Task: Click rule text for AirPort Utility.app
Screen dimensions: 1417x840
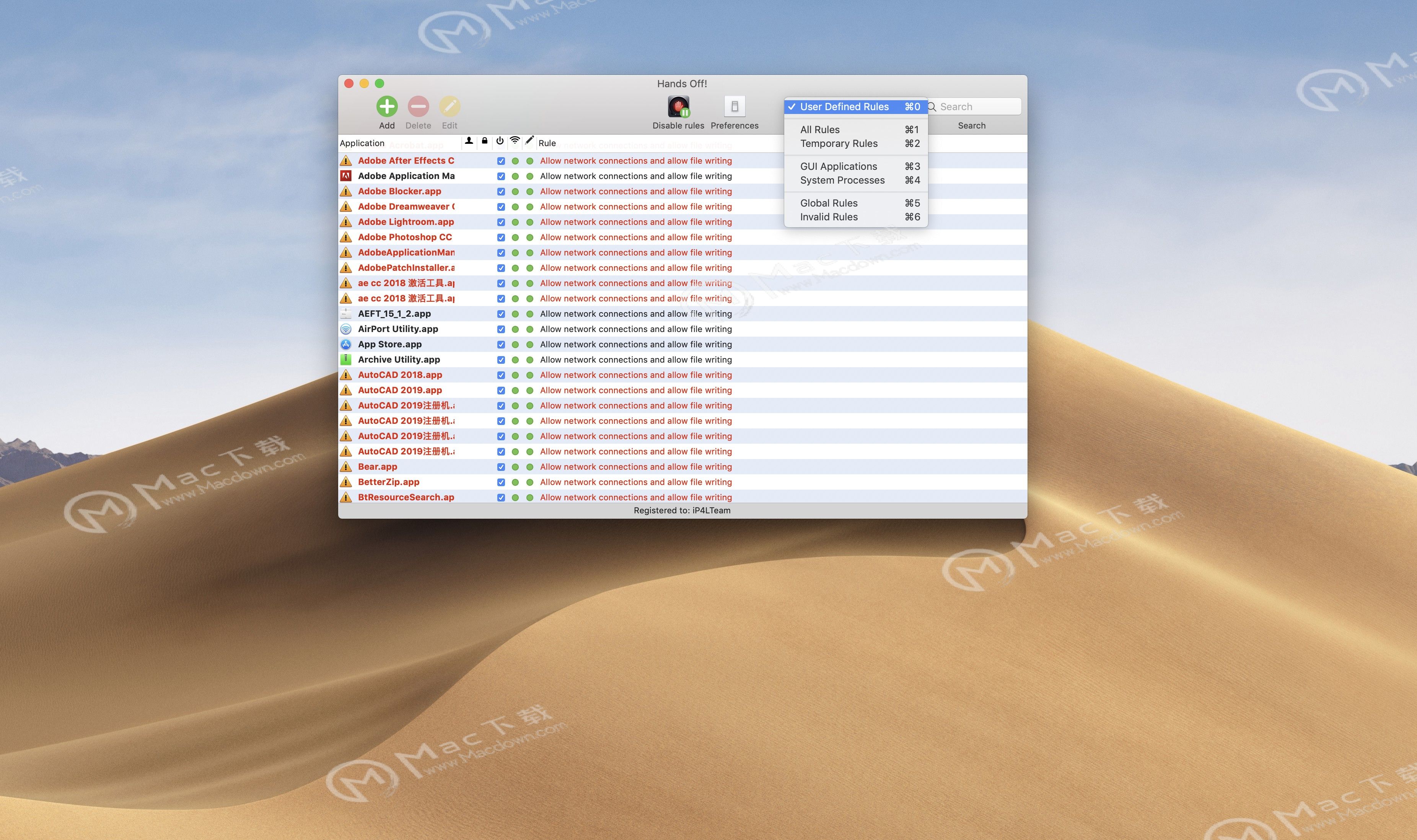Action: (x=636, y=329)
